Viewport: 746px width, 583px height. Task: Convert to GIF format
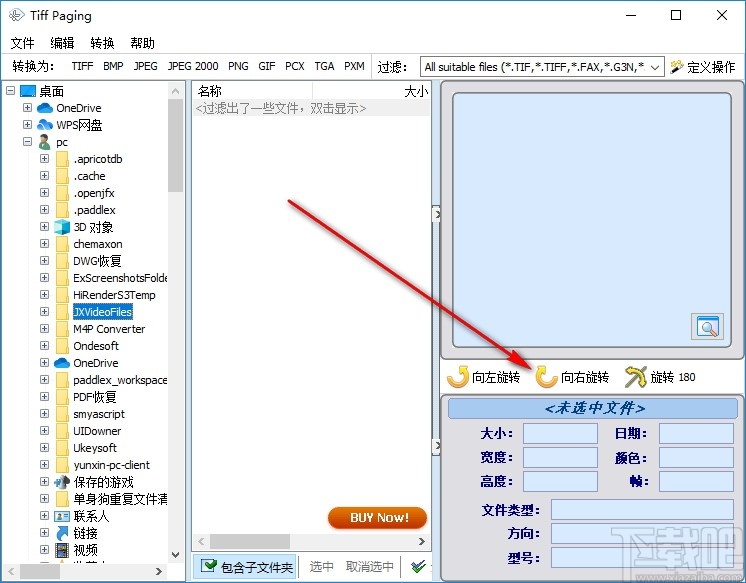click(266, 66)
